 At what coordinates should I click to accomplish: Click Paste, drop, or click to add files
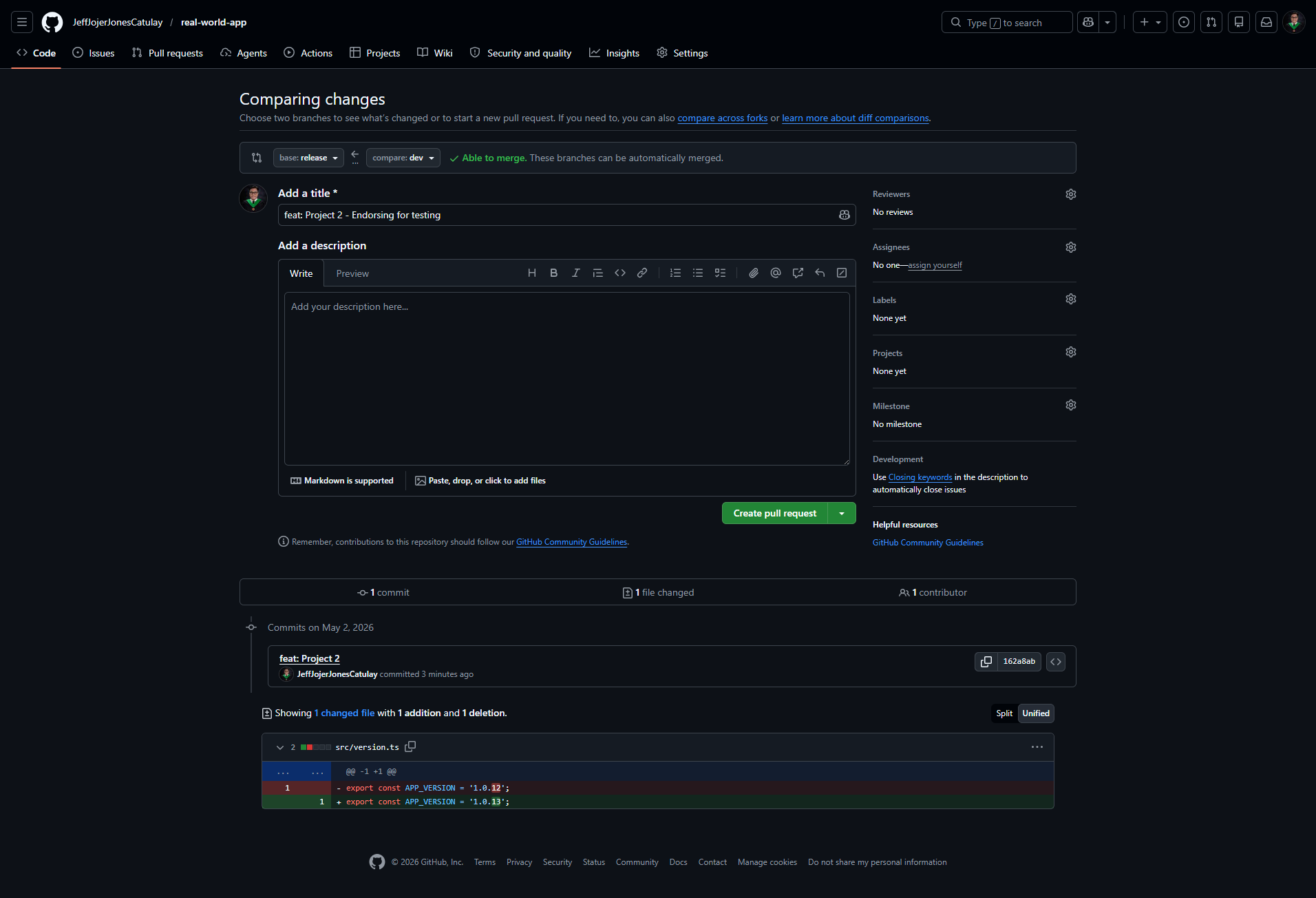click(x=480, y=481)
